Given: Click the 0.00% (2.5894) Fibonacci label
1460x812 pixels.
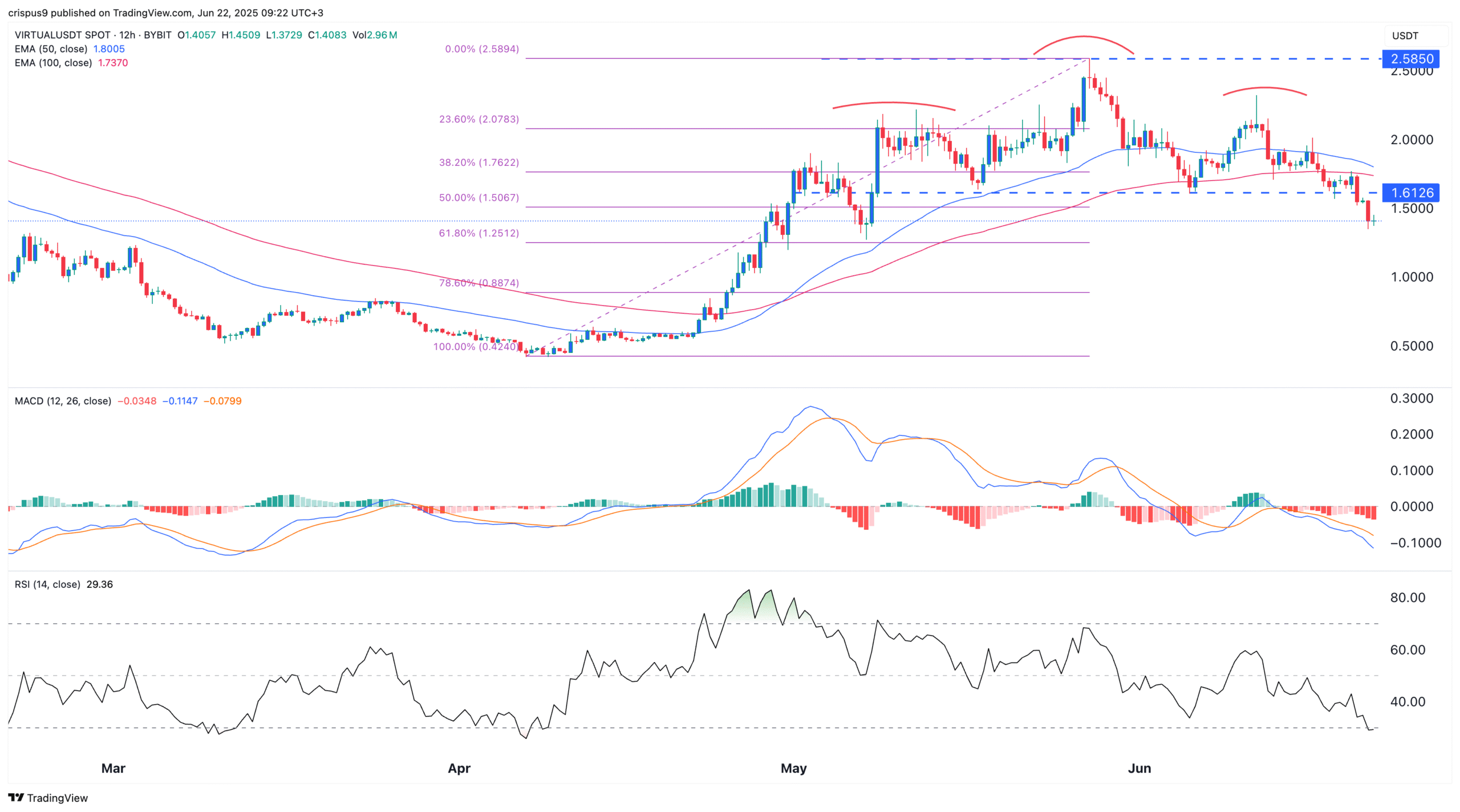Looking at the screenshot, I should [482, 49].
